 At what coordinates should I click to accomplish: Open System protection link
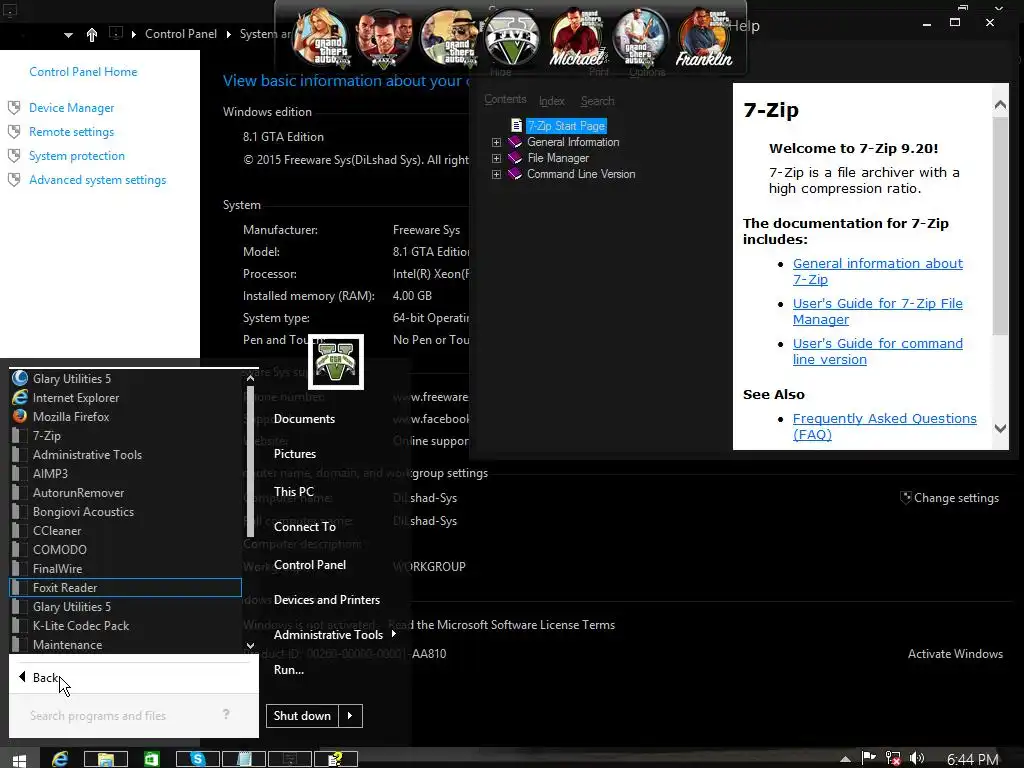[x=77, y=155]
